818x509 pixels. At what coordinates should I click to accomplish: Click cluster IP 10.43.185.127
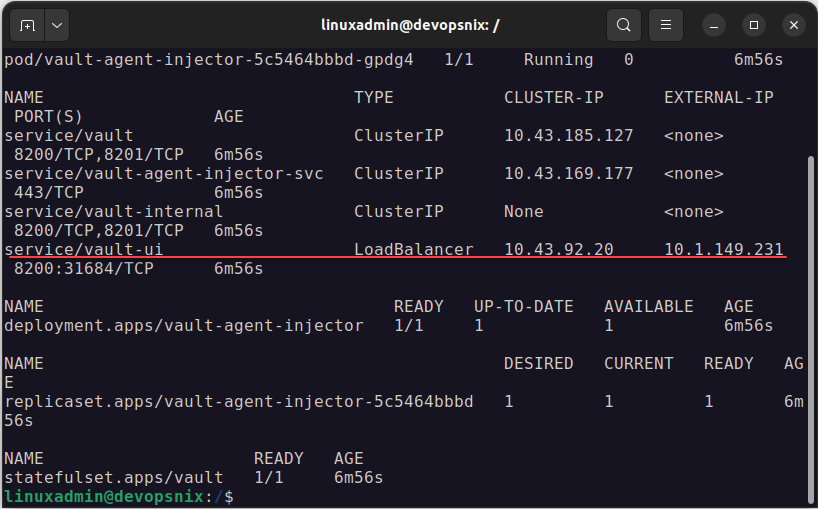pos(568,135)
